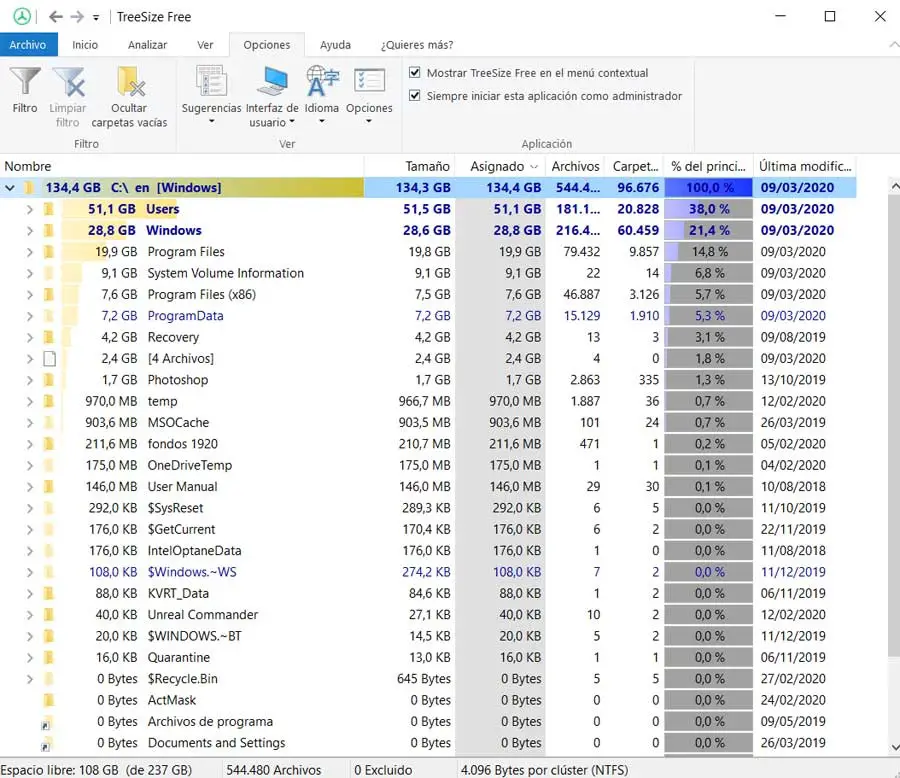Sort by the Tamaño column header
This screenshot has width=900, height=778.
pos(427,166)
